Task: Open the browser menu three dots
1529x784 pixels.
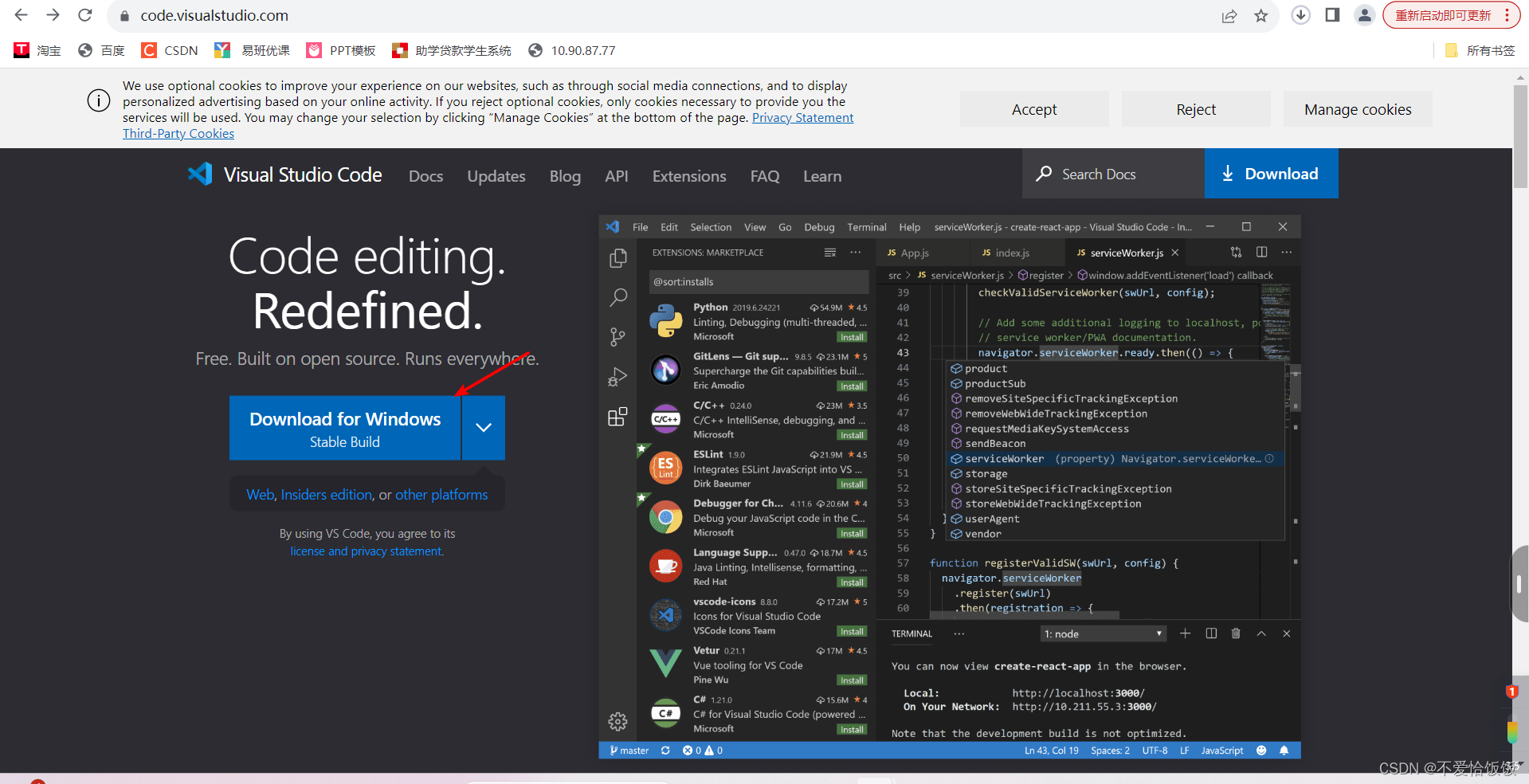Action: 1507,15
